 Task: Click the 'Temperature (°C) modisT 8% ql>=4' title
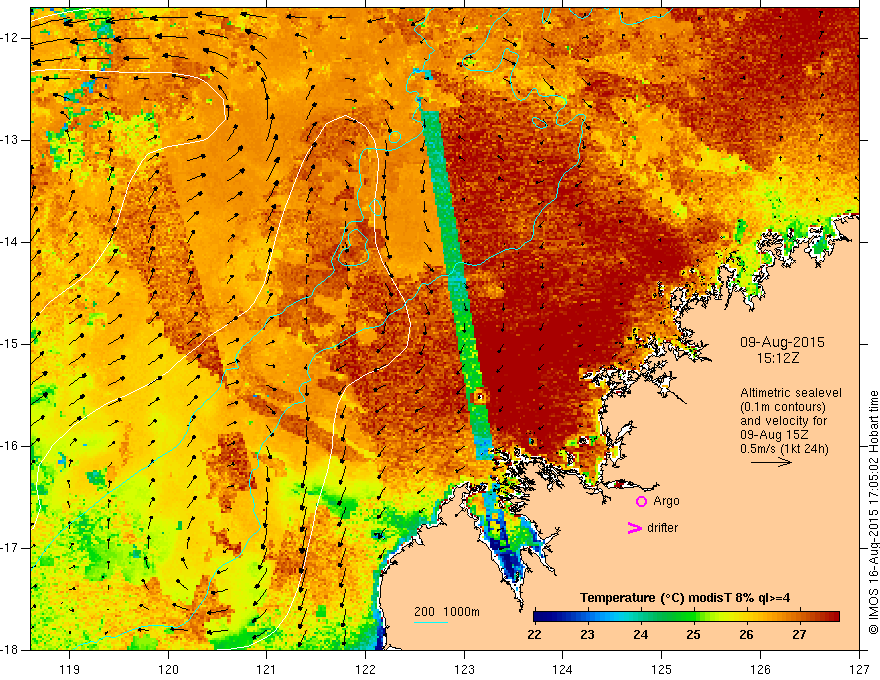(x=685, y=598)
